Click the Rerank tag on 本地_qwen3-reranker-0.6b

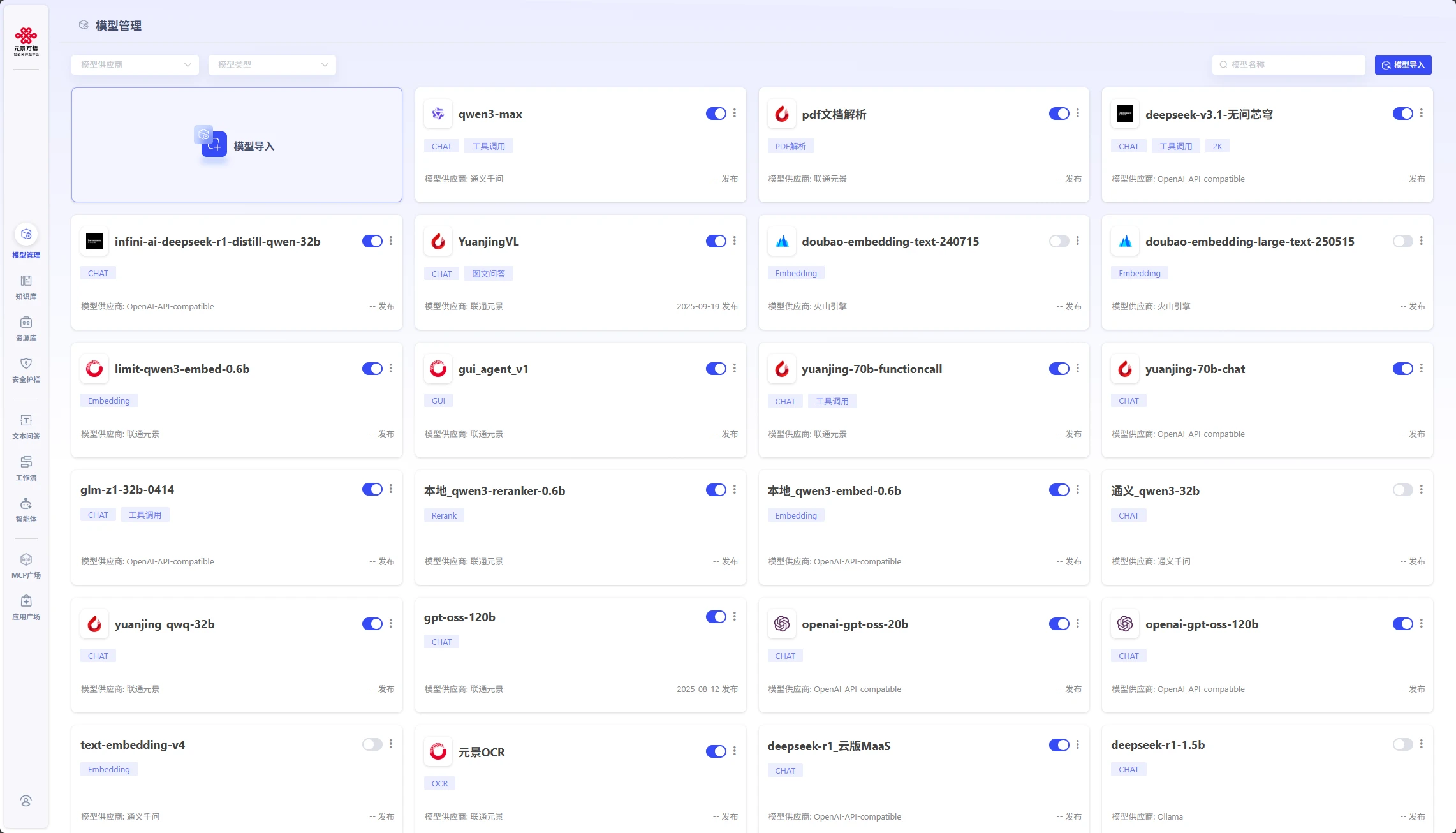444,515
